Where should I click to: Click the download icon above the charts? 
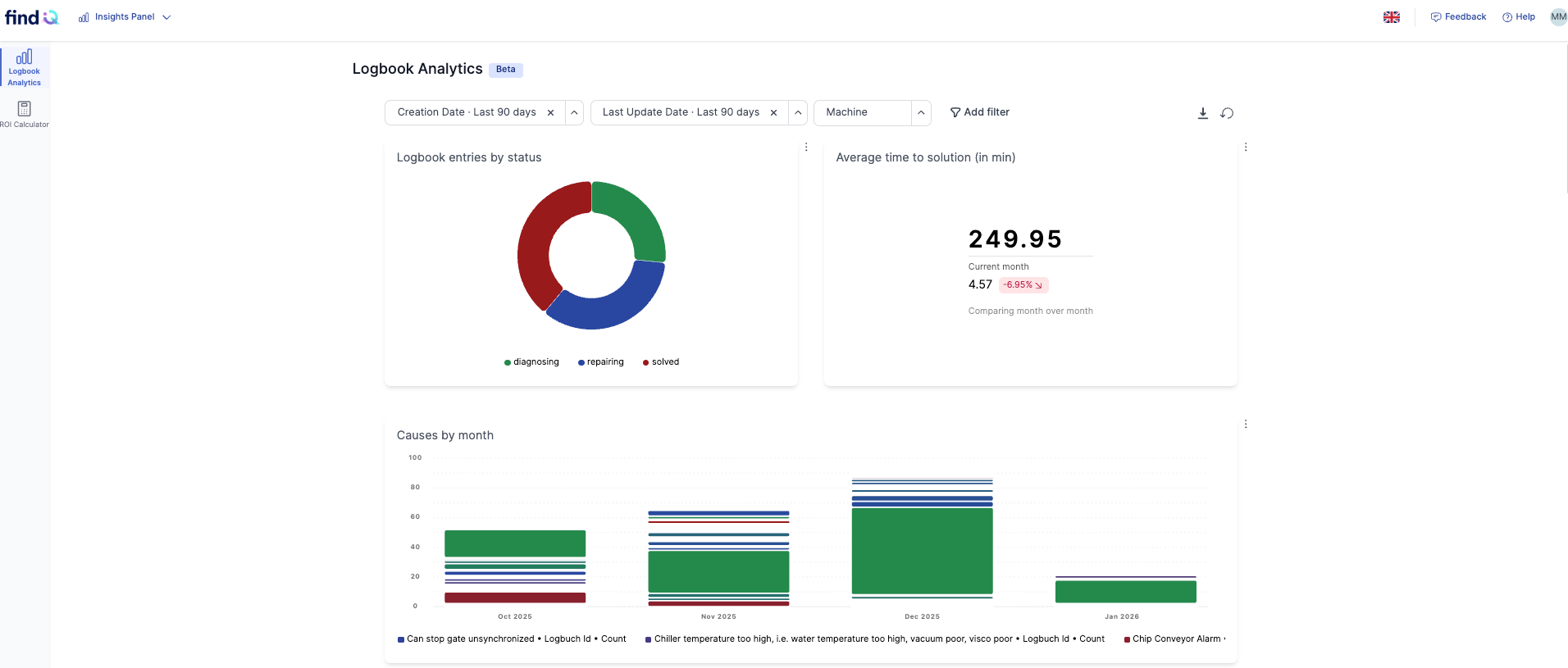[1203, 113]
